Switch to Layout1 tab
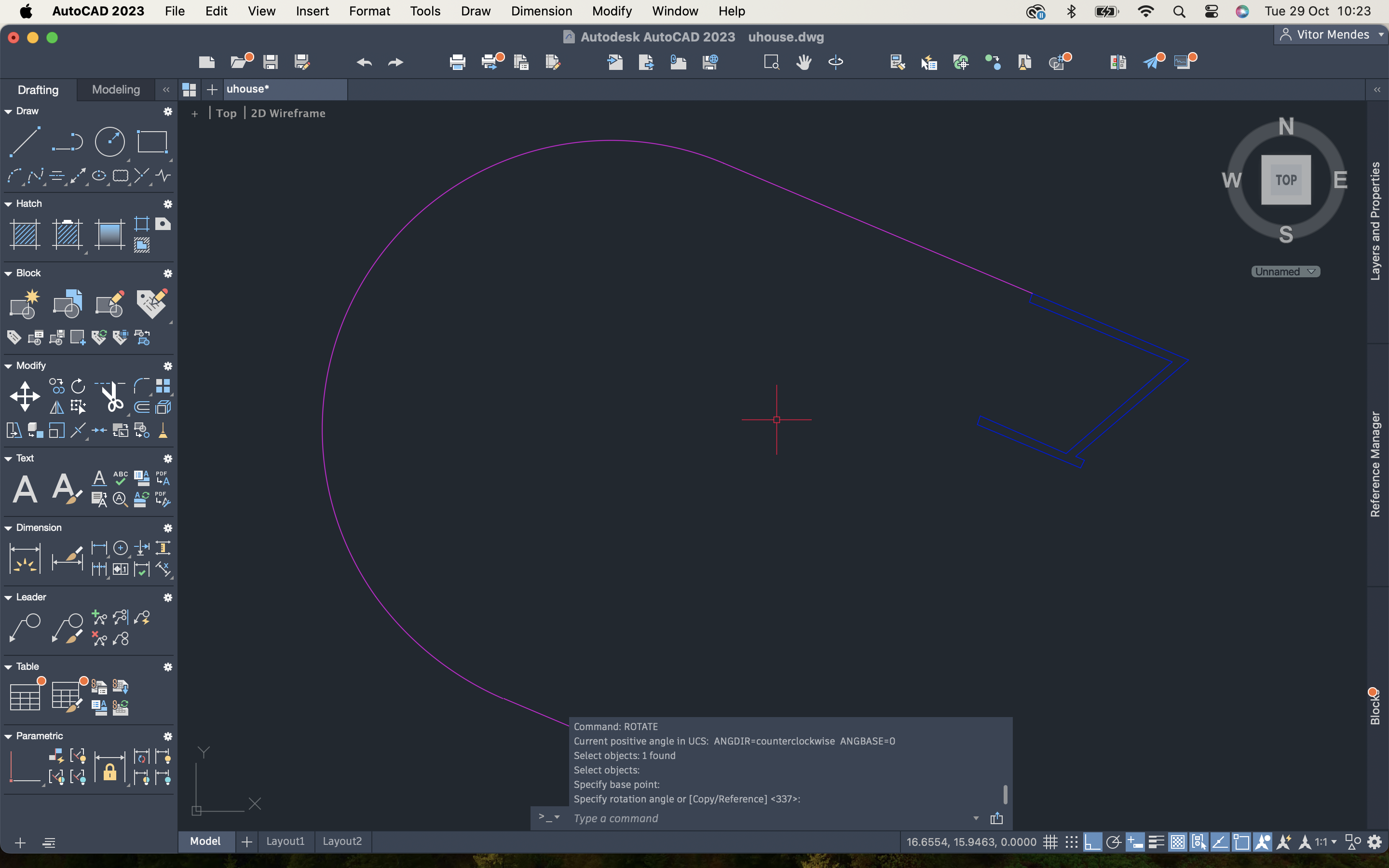The height and width of the screenshot is (868, 1389). pyautogui.click(x=285, y=841)
